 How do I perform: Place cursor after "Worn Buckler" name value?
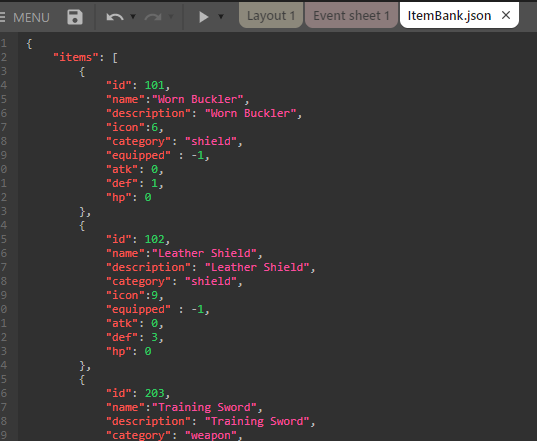click(x=243, y=99)
